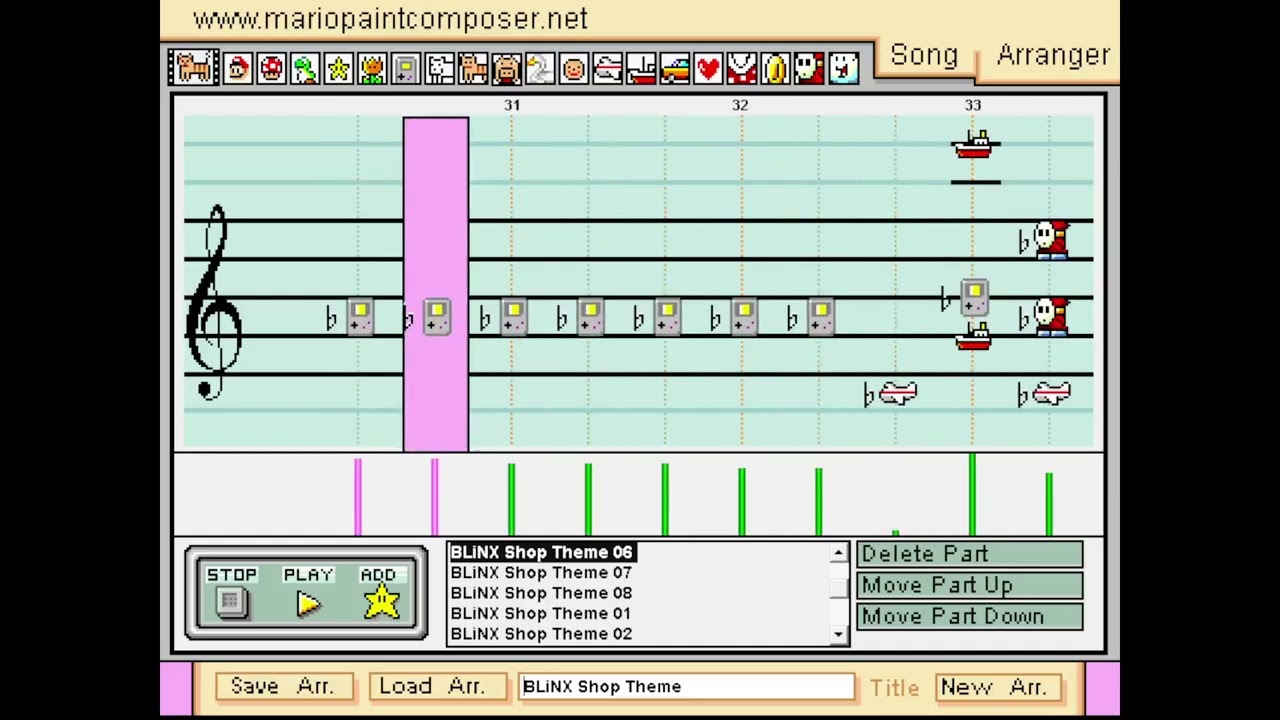Select the Mushroom instrument icon
The image size is (1280, 720).
coord(271,68)
